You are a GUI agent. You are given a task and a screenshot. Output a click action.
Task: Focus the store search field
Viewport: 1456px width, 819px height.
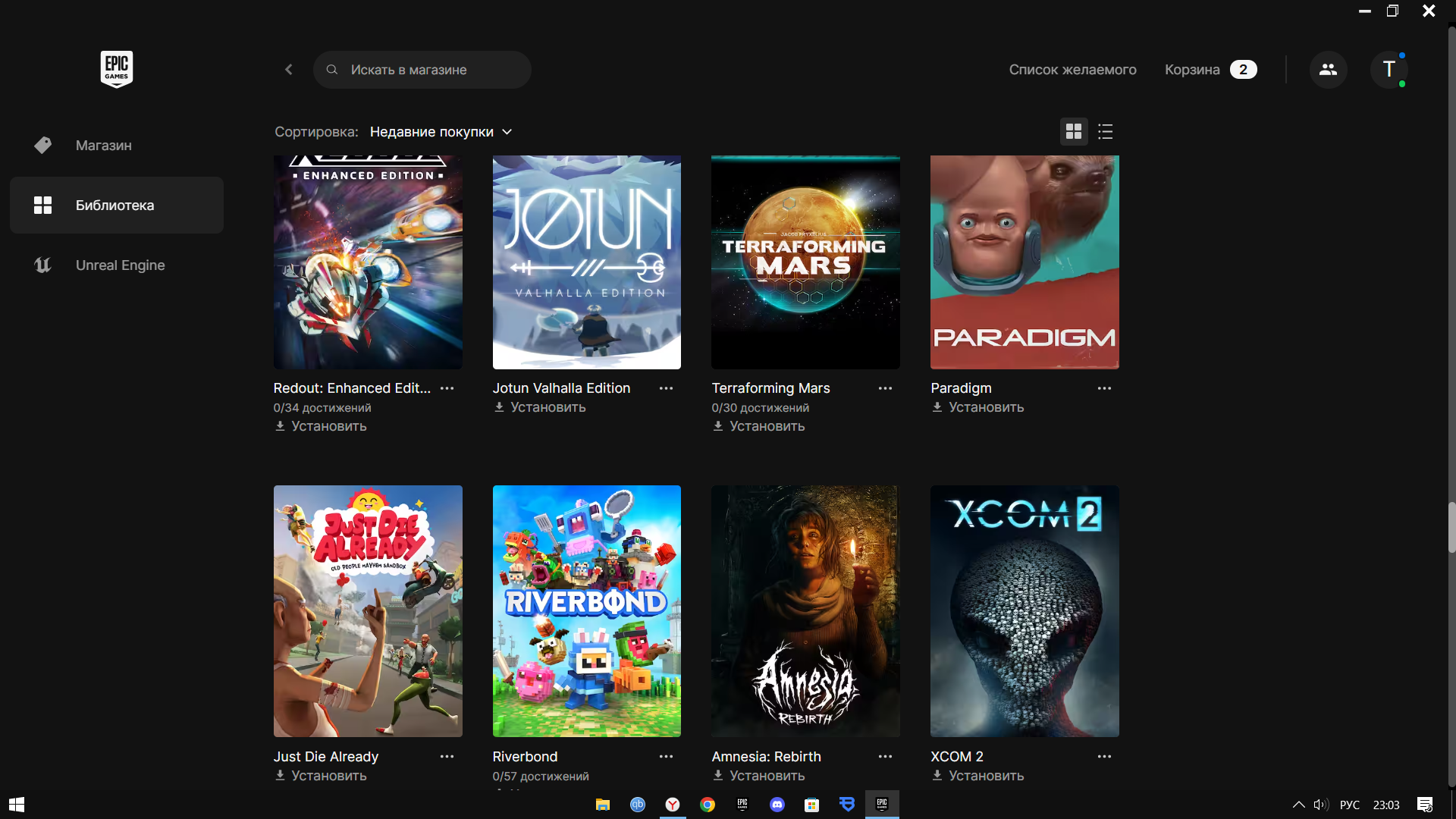click(x=422, y=70)
